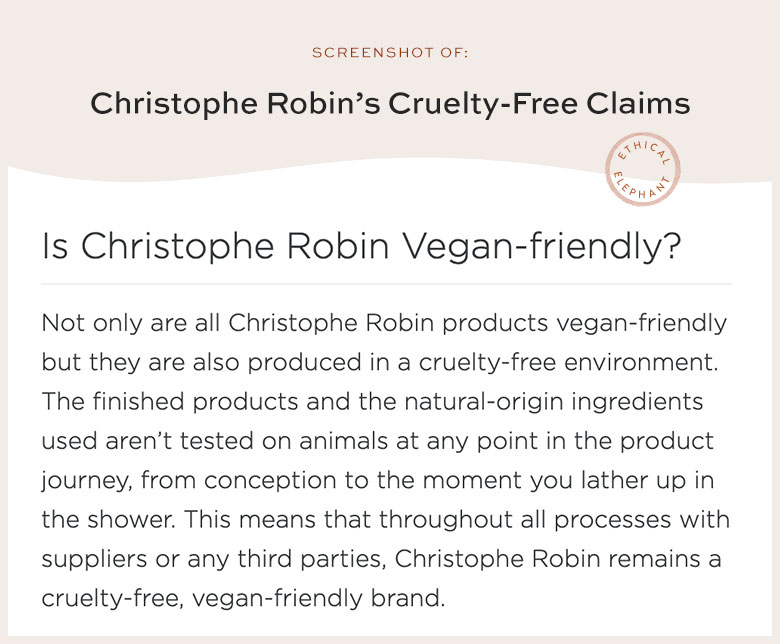Click the words 'natural-origin ingredients' in the paragraph
780x644 pixels.
(554, 402)
